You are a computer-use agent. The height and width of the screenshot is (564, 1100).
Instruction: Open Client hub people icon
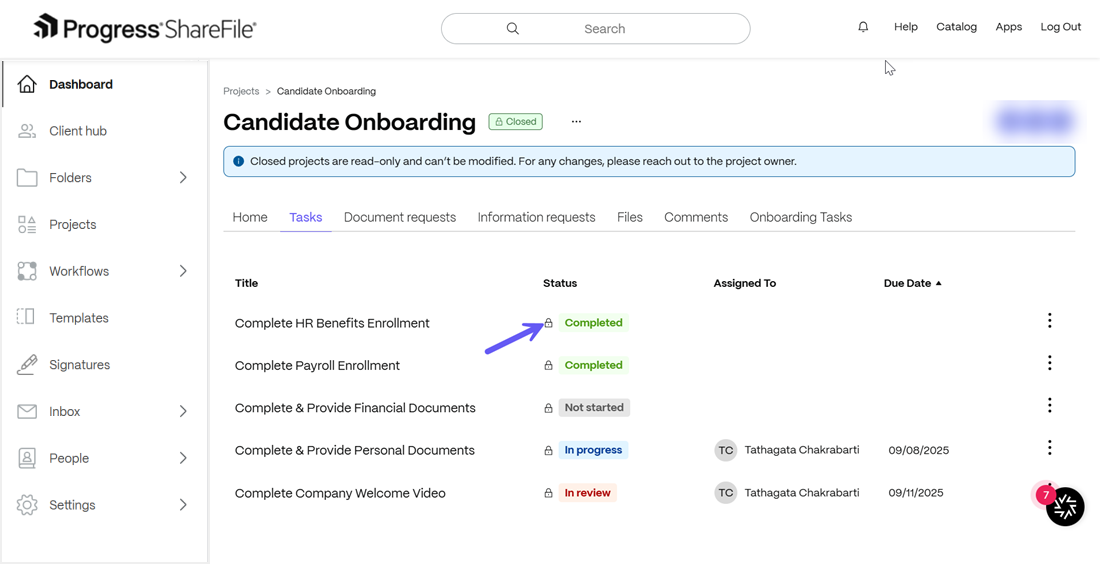pyautogui.click(x=27, y=131)
